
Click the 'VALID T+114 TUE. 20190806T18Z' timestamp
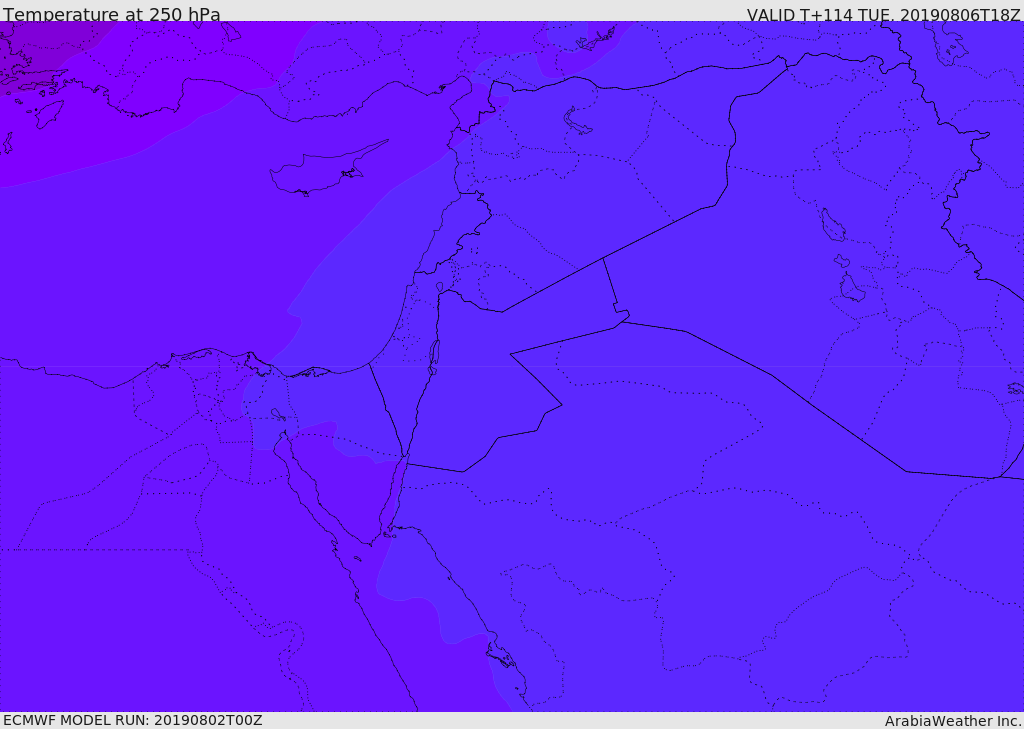[x=884, y=14]
